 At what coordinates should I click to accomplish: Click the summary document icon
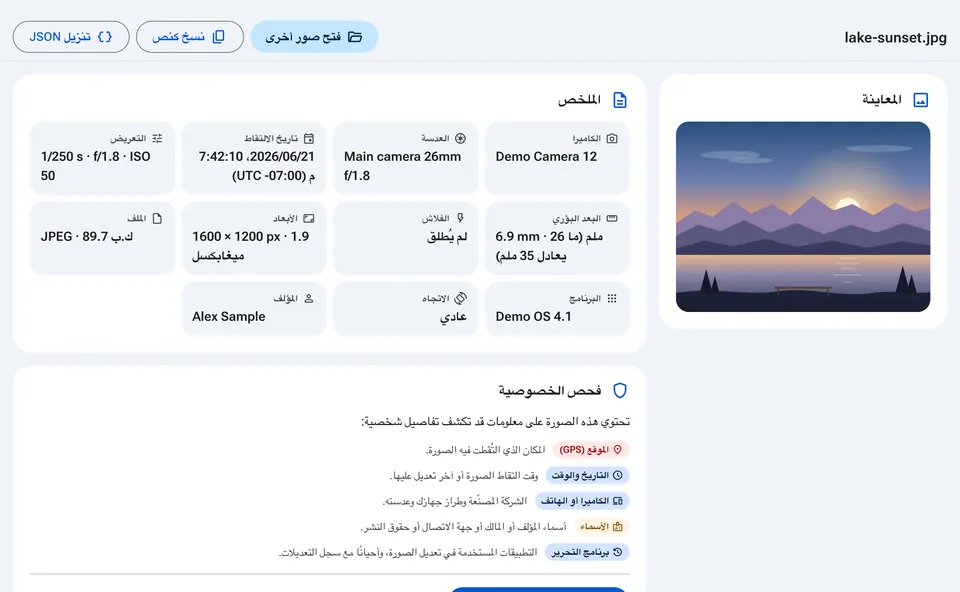point(620,100)
